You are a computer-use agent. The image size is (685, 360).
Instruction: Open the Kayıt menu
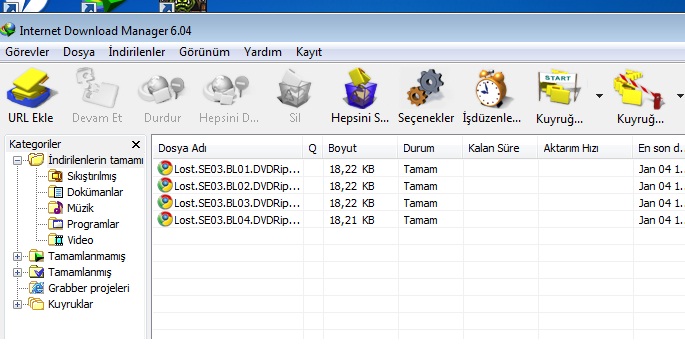point(308,52)
